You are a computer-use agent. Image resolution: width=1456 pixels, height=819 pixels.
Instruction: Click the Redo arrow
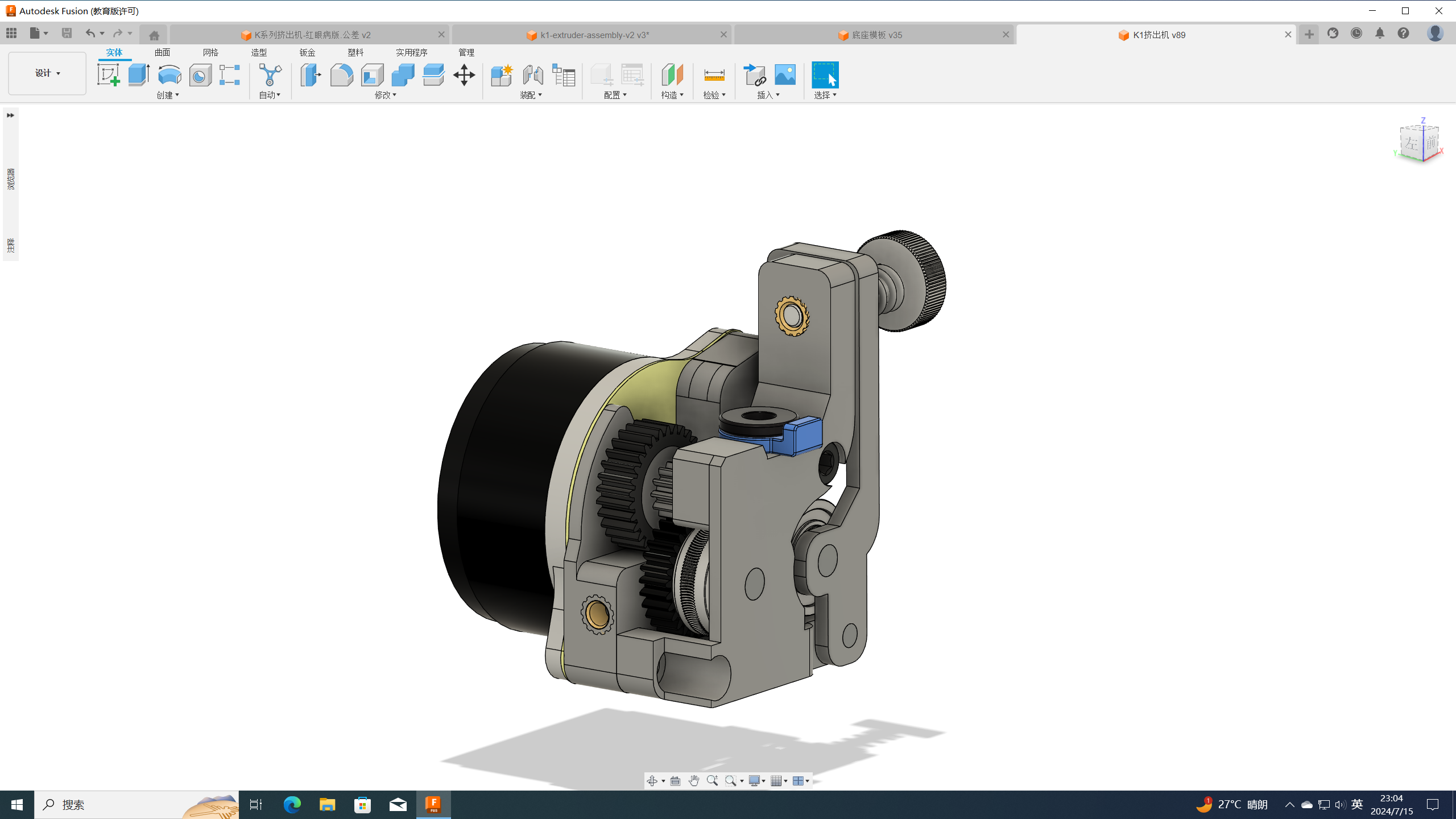click(118, 33)
